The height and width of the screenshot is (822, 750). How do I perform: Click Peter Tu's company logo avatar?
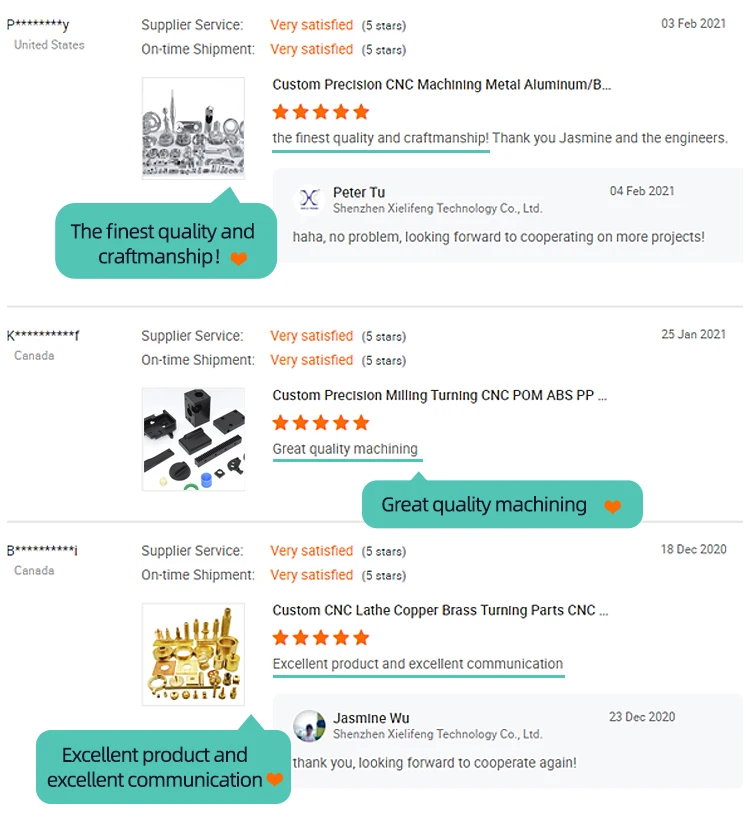click(310, 200)
